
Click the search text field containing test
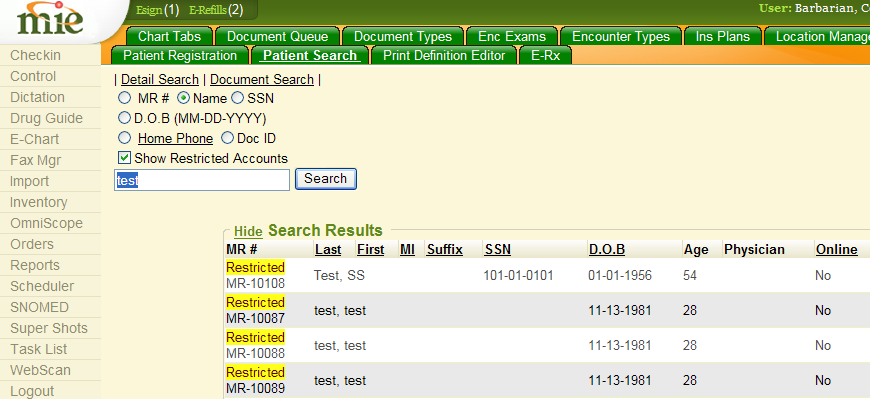coord(202,180)
